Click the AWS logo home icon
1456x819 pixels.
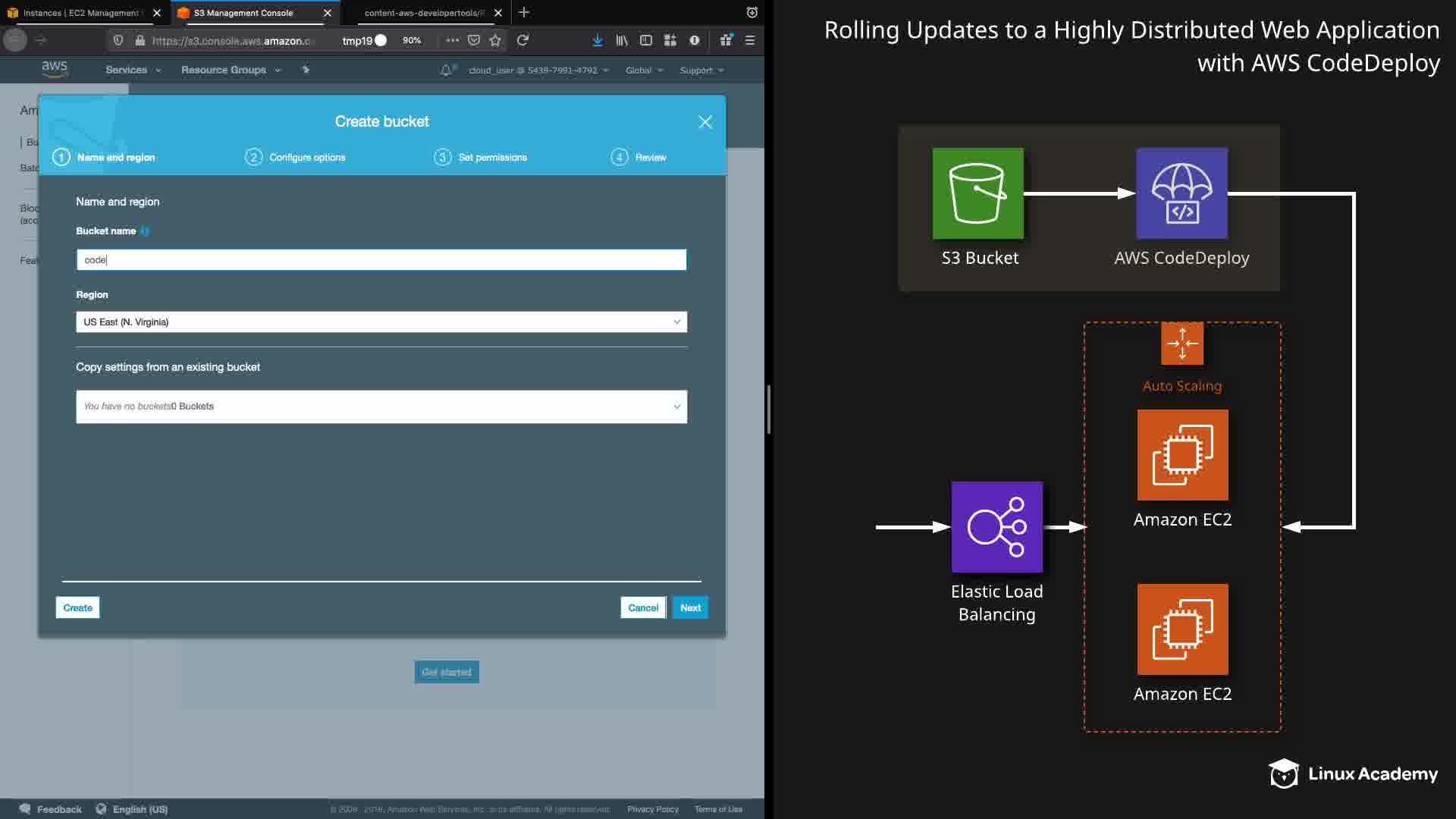point(55,69)
